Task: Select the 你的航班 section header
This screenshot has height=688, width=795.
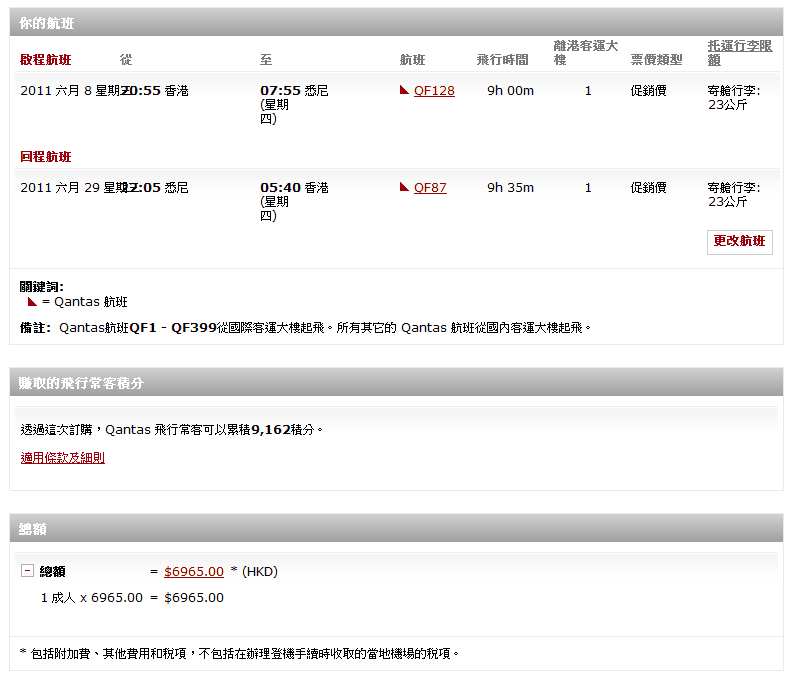Action: tap(46, 23)
